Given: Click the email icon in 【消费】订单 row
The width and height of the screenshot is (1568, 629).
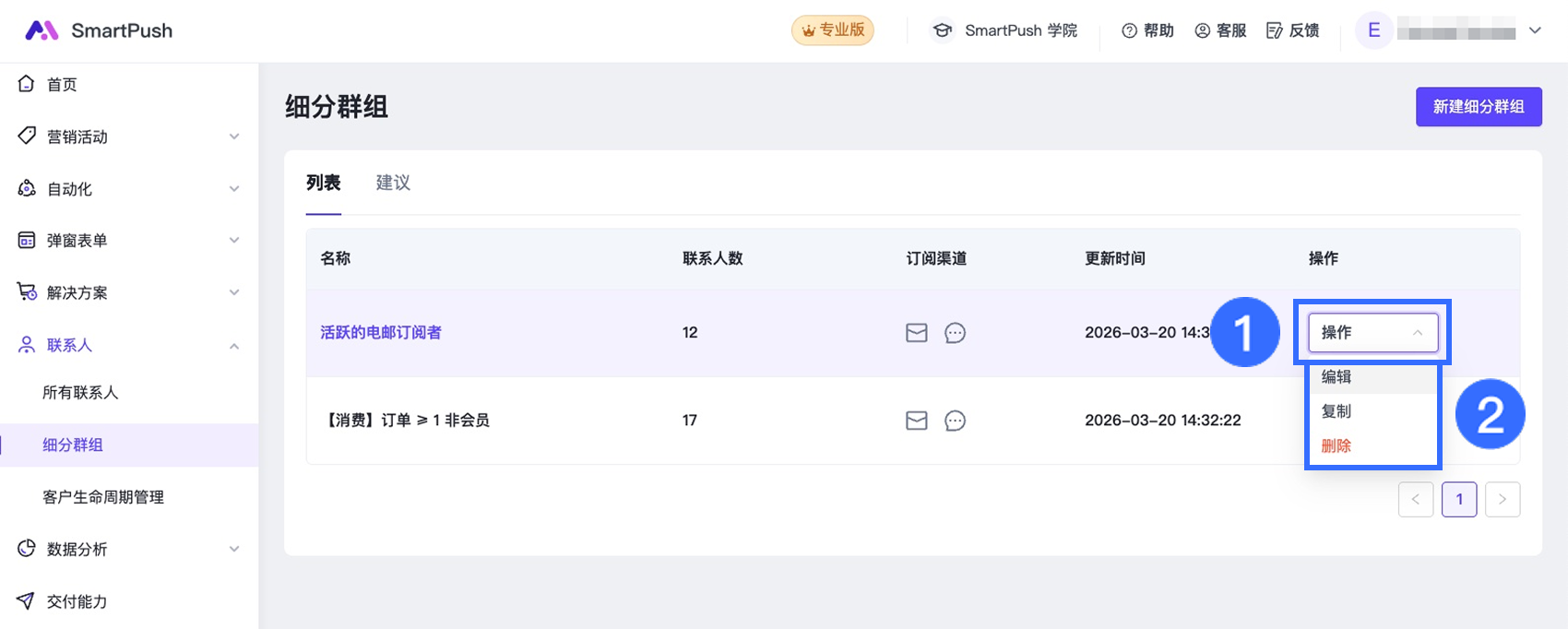Looking at the screenshot, I should pyautogui.click(x=917, y=421).
